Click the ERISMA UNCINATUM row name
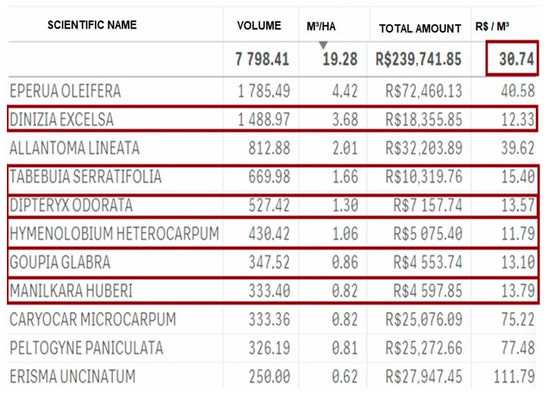This screenshot has width=550, height=393. [x=73, y=377]
